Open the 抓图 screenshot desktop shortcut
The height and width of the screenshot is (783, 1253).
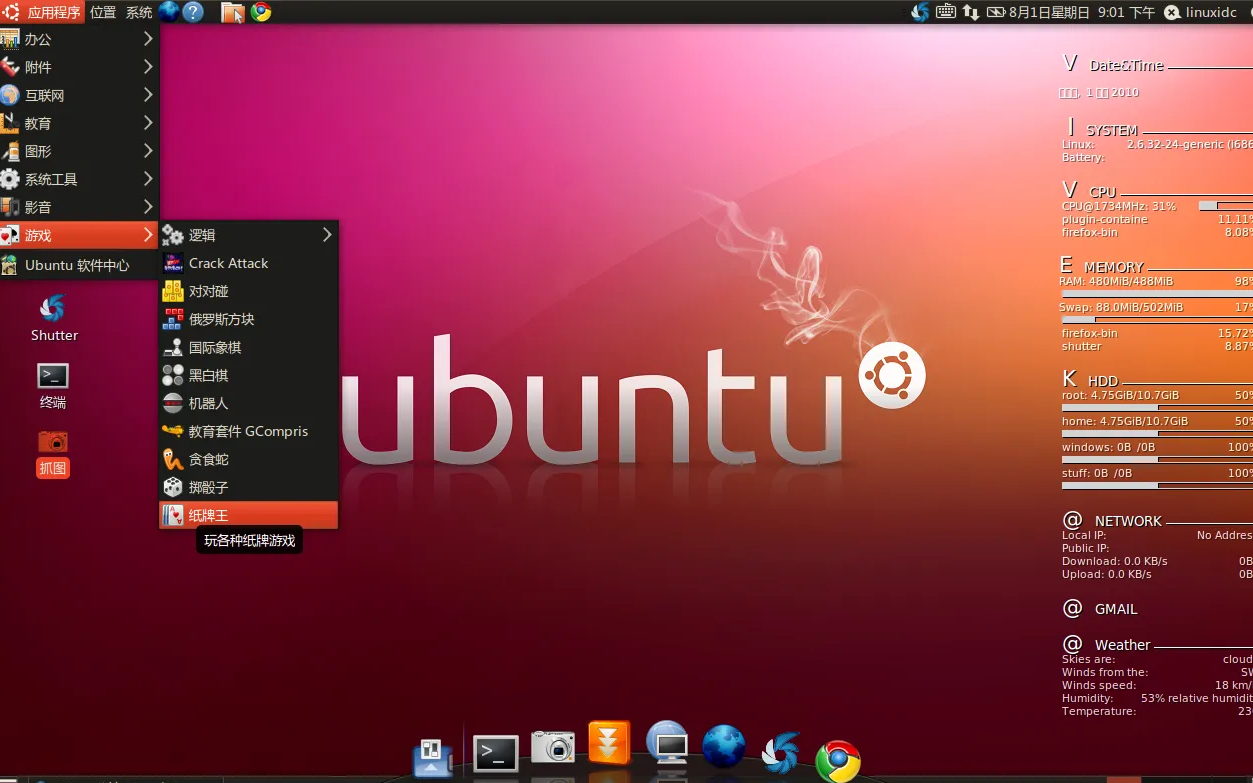coord(53,453)
